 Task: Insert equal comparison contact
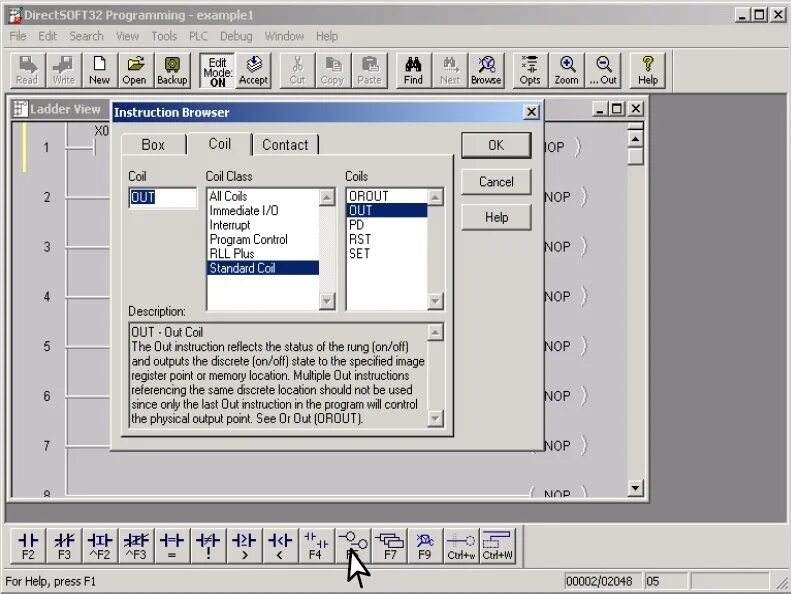pyautogui.click(x=172, y=546)
